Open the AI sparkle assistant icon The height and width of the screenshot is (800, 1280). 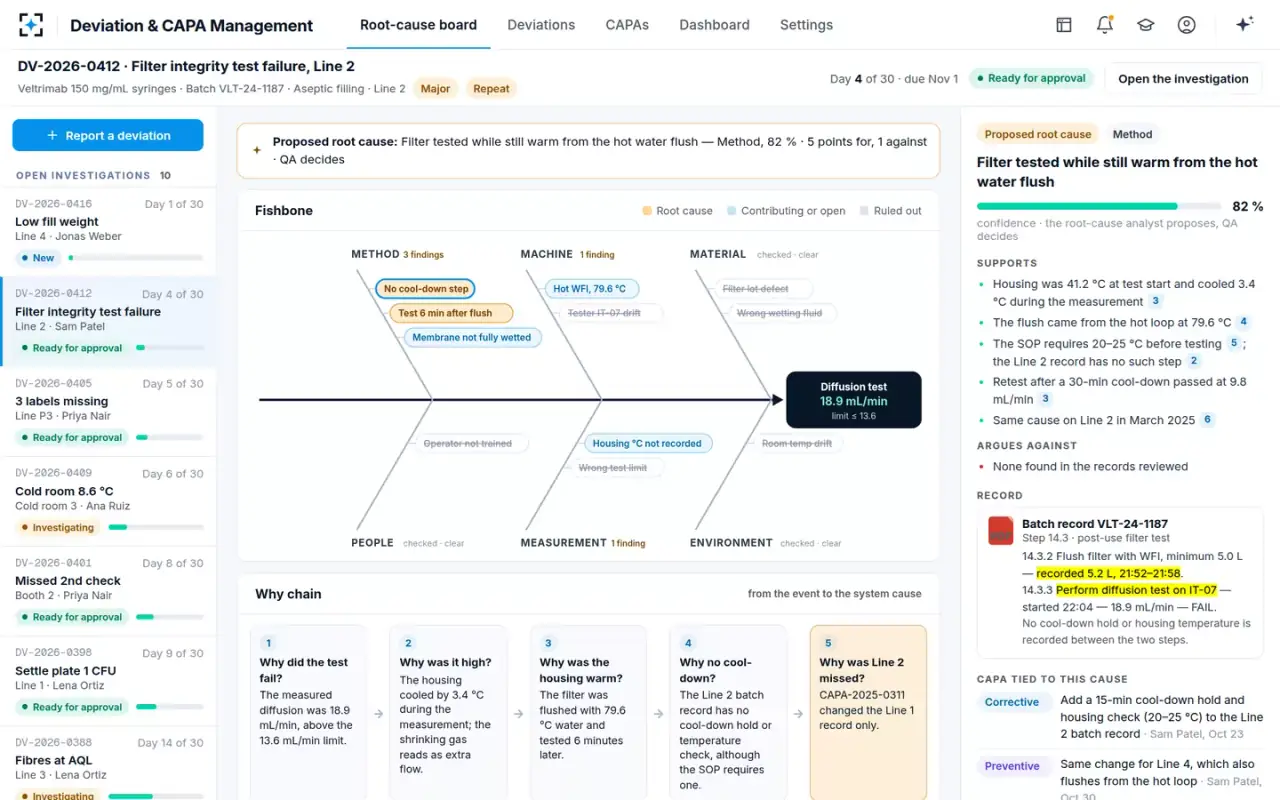tap(1244, 25)
